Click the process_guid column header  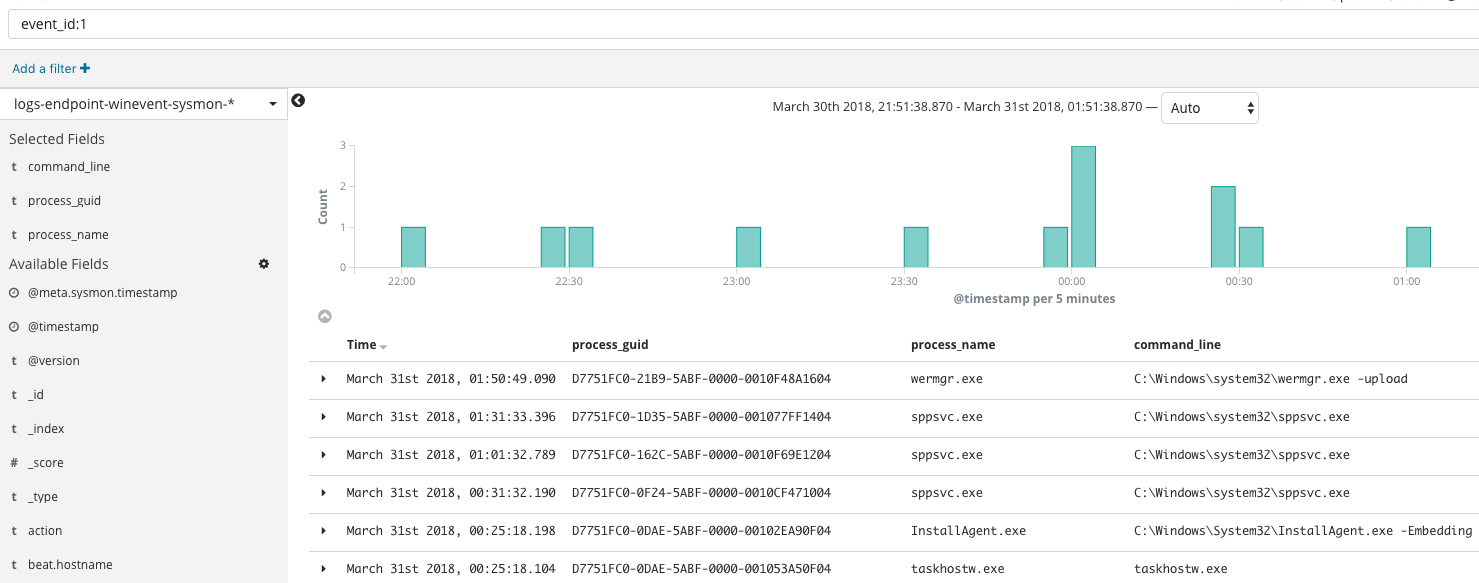click(610, 345)
